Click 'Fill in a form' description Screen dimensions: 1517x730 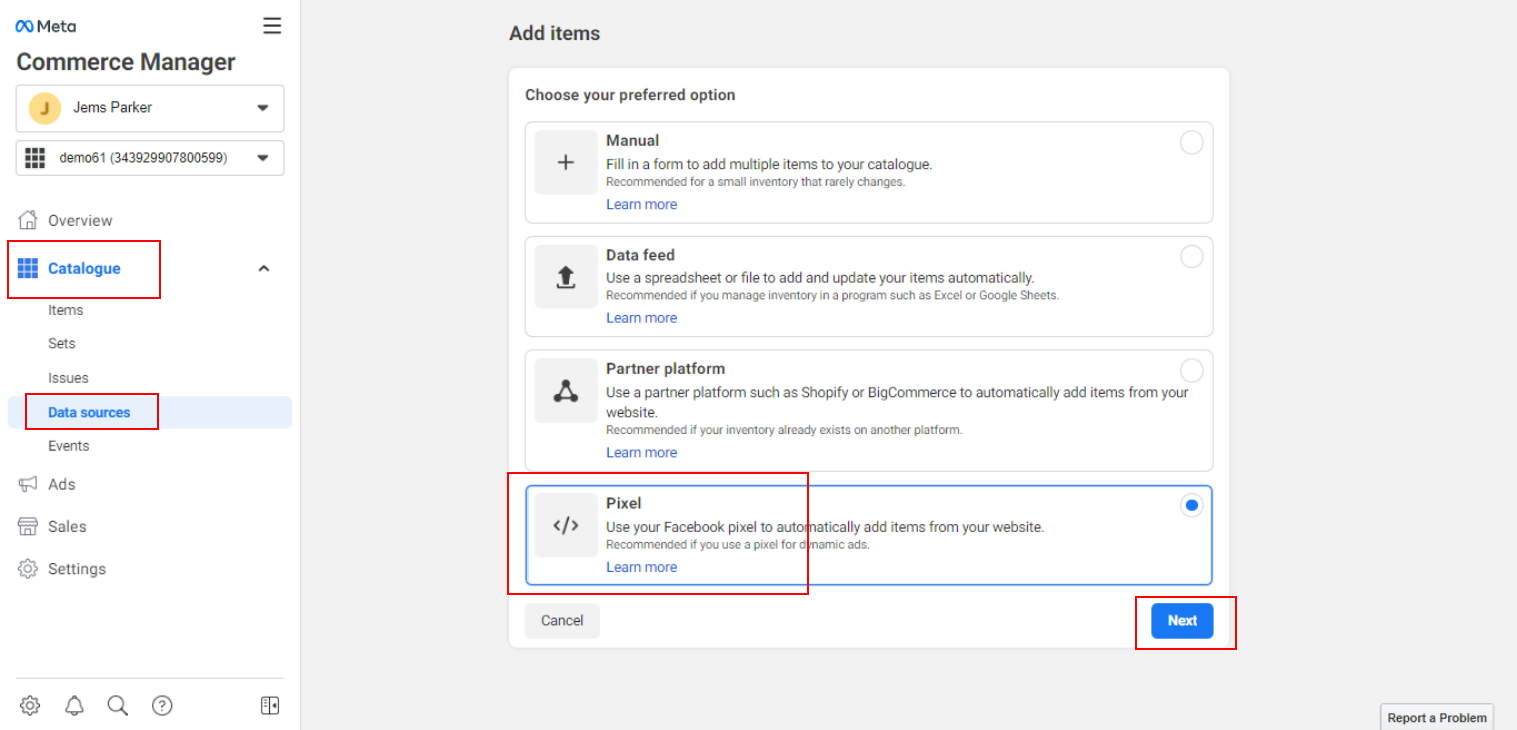coord(769,164)
